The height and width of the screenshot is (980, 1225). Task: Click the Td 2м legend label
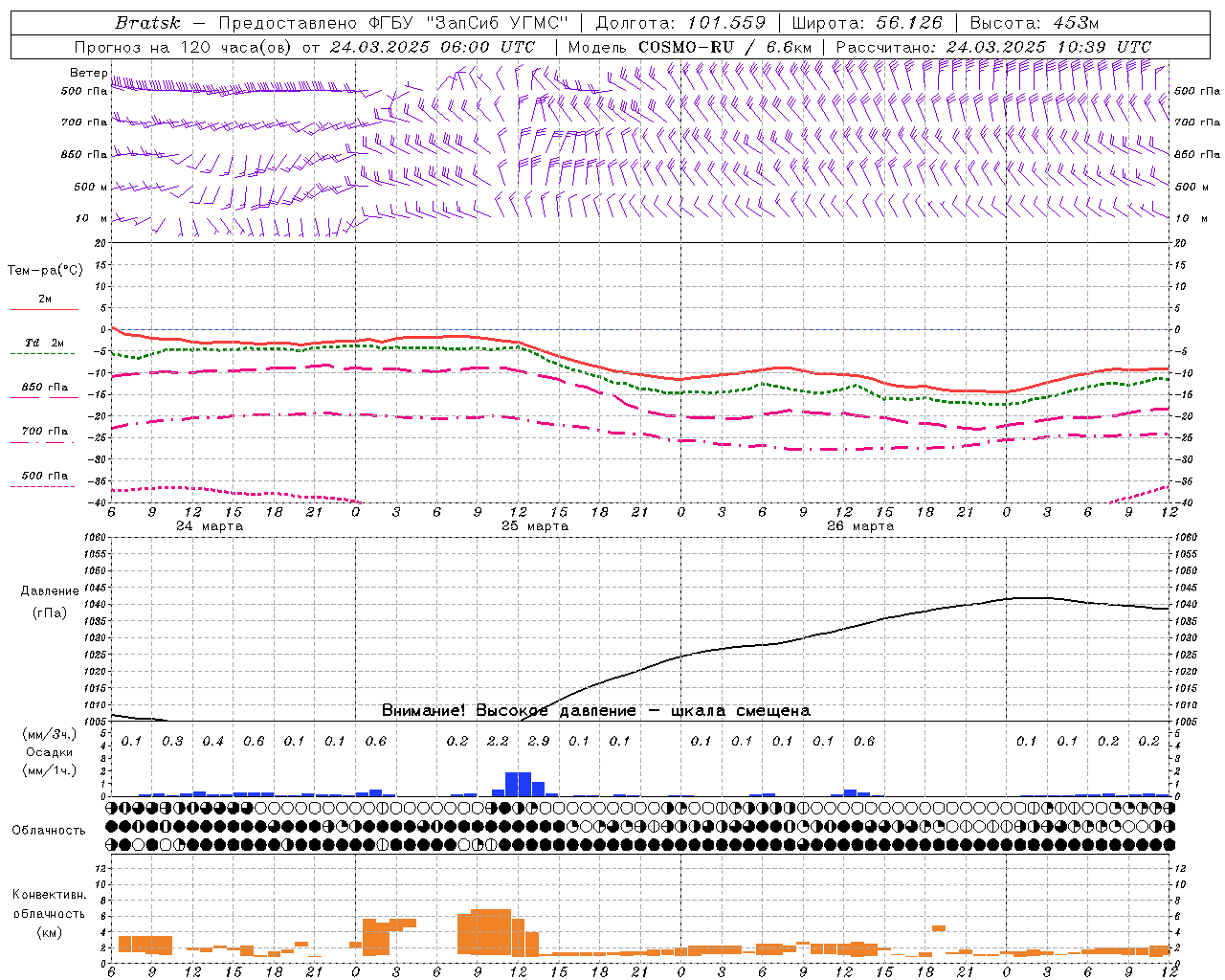click(x=45, y=343)
